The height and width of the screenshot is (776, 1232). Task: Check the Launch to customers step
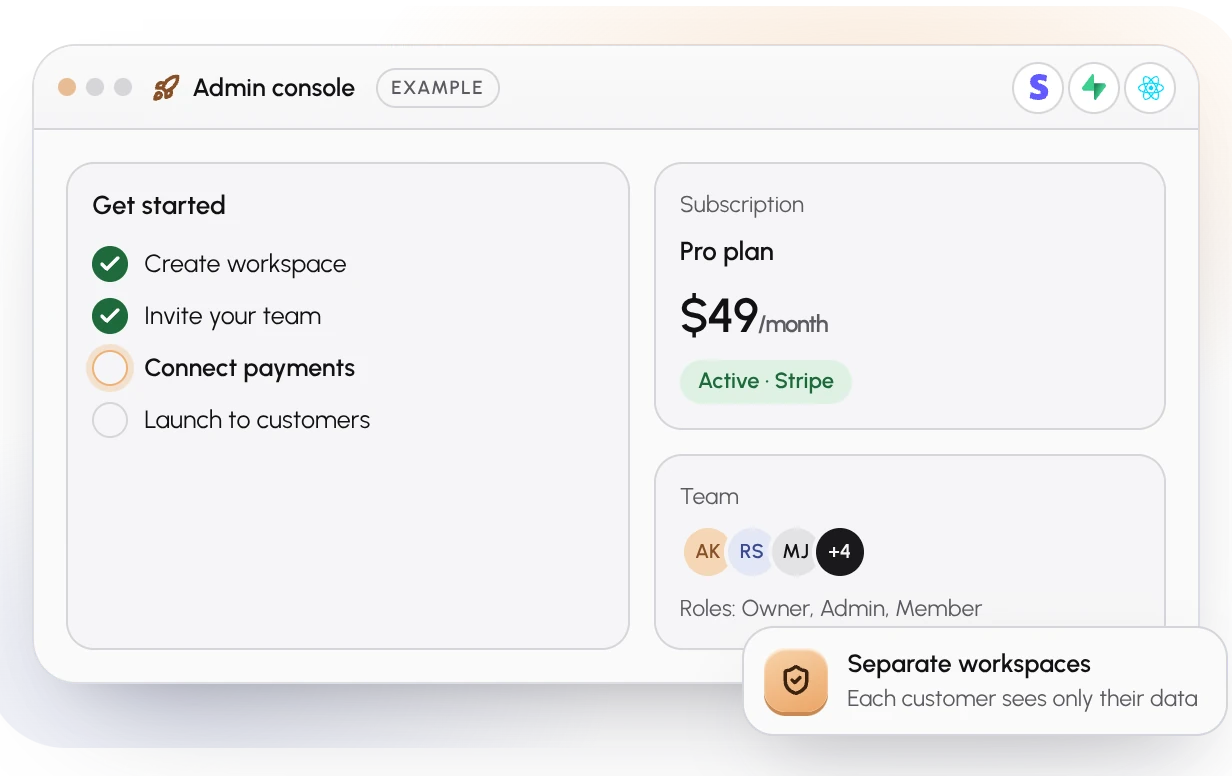click(110, 420)
